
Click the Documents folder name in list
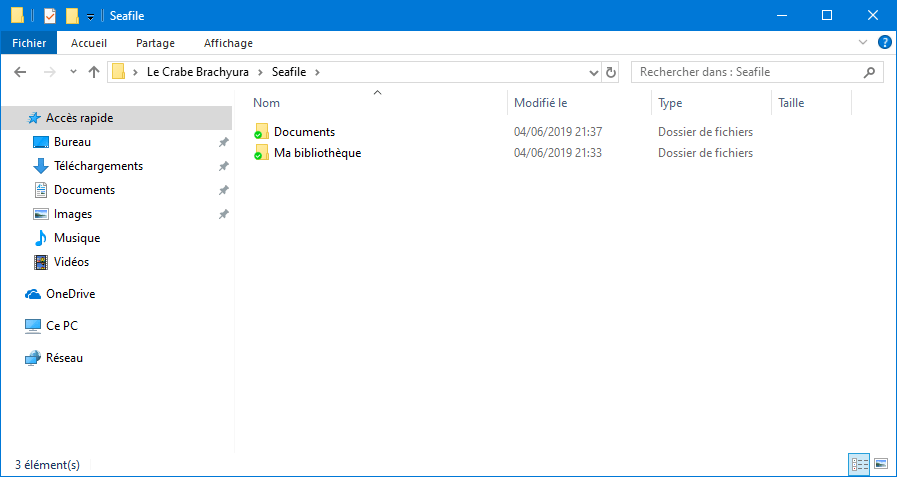point(304,132)
